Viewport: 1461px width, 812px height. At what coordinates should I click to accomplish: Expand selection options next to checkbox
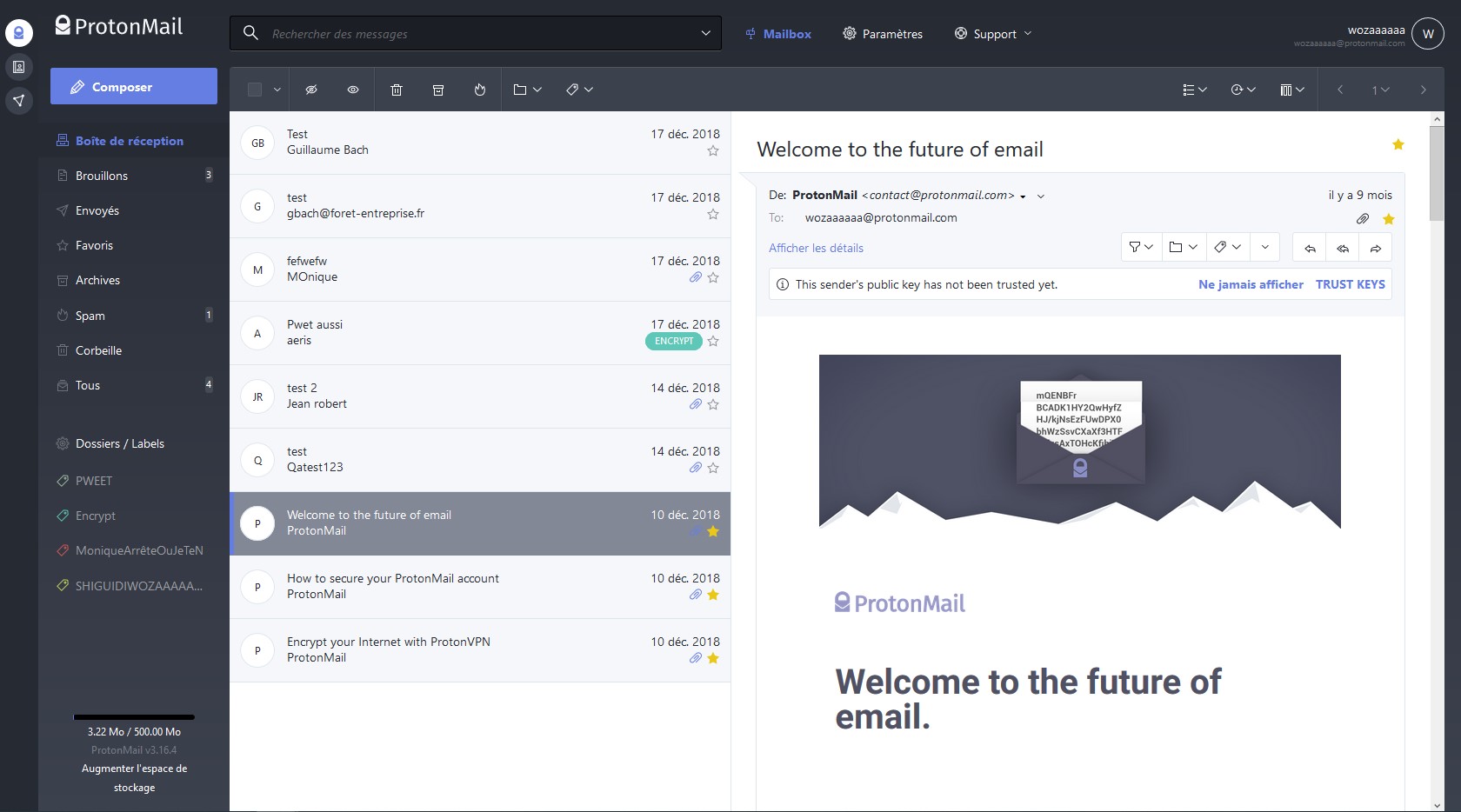277,90
